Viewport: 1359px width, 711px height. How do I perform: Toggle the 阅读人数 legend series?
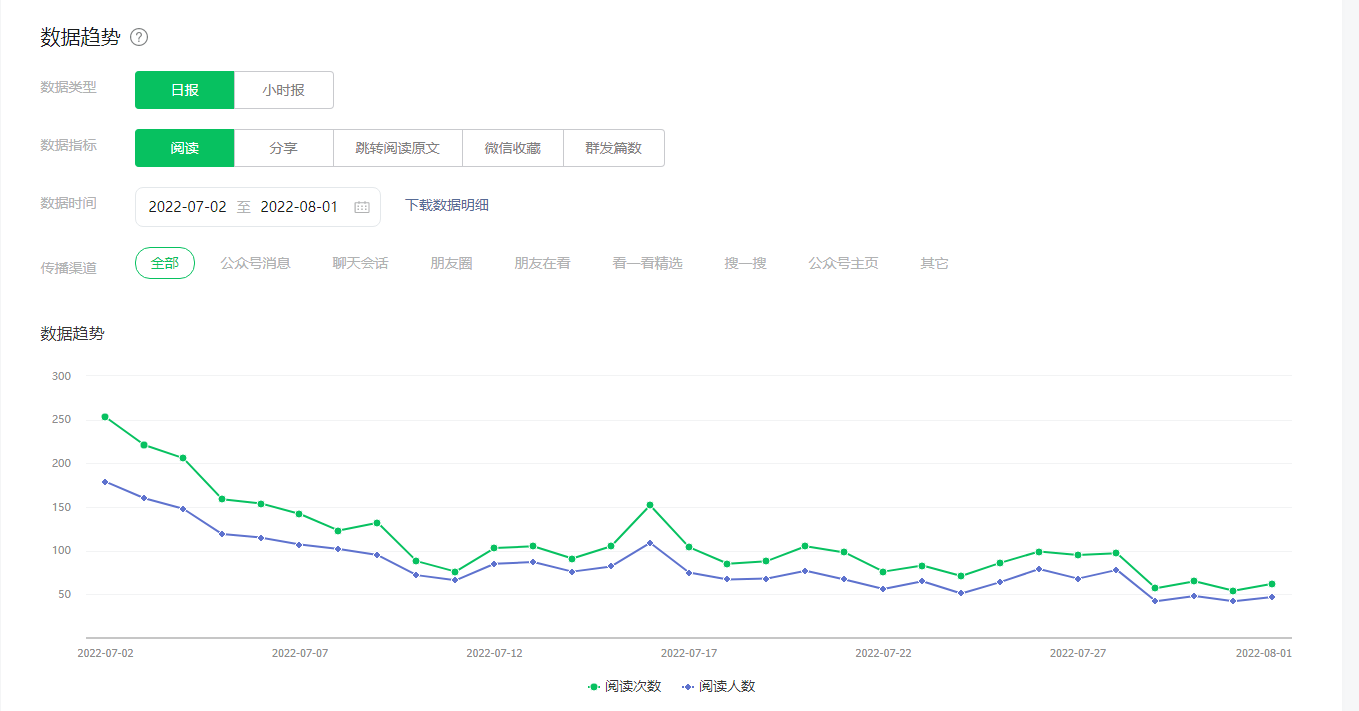[x=718, y=687]
